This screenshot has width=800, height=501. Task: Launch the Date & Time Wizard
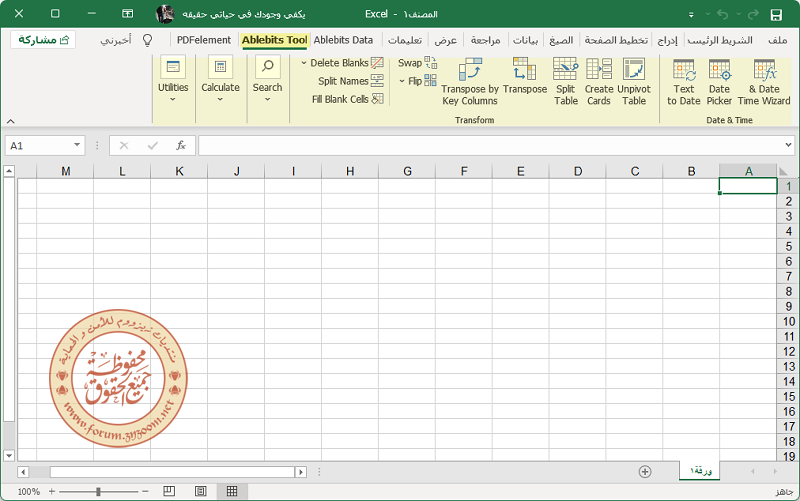pos(764,82)
